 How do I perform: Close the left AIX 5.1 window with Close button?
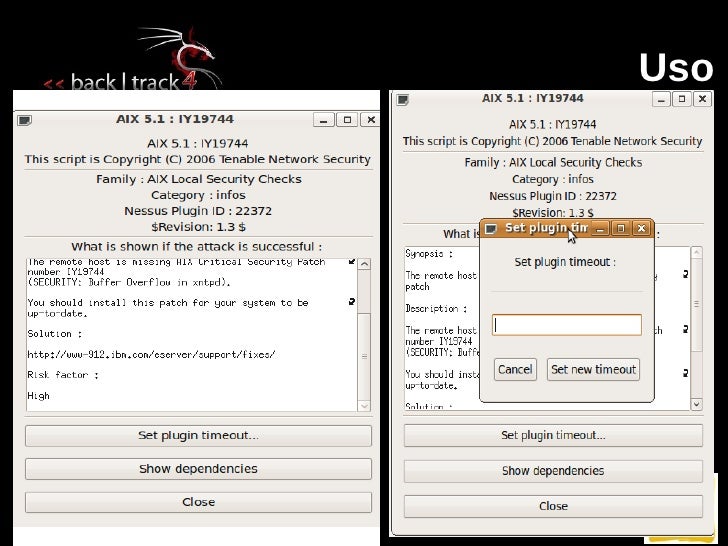(198, 502)
